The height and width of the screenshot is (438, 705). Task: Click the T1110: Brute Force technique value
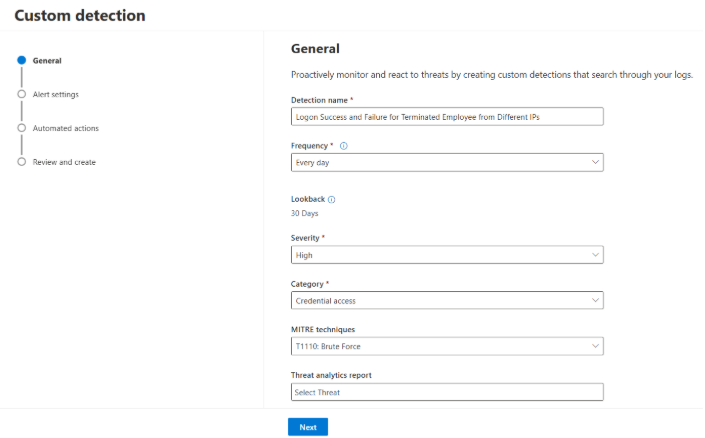pyautogui.click(x=328, y=347)
